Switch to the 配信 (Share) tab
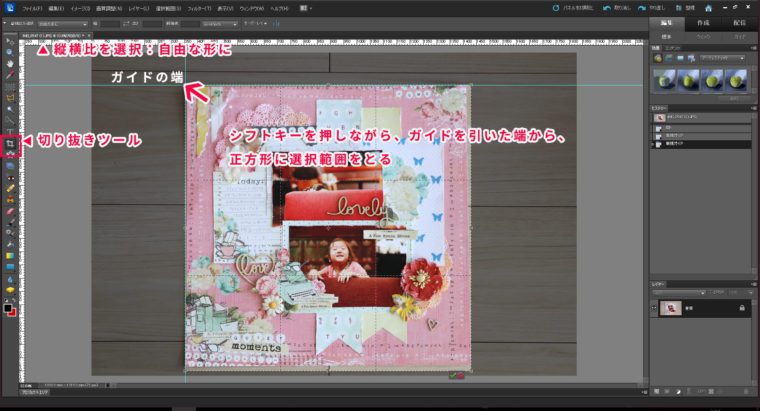Image resolution: width=760 pixels, height=411 pixels. 740,21
